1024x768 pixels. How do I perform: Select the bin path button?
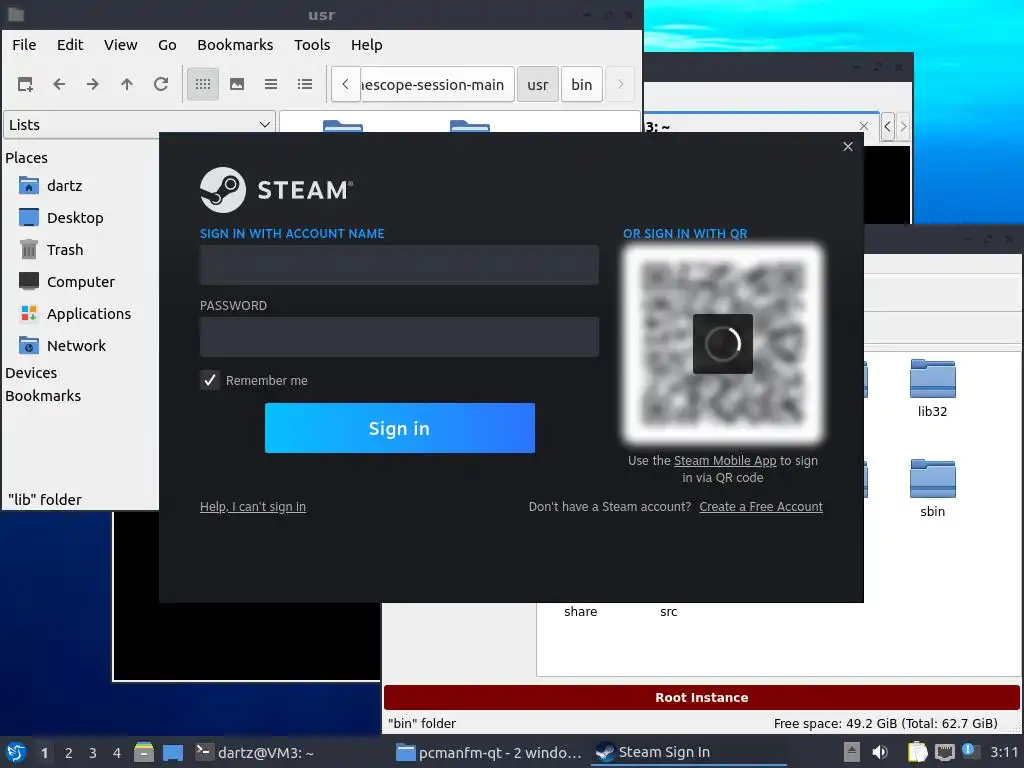click(x=581, y=84)
